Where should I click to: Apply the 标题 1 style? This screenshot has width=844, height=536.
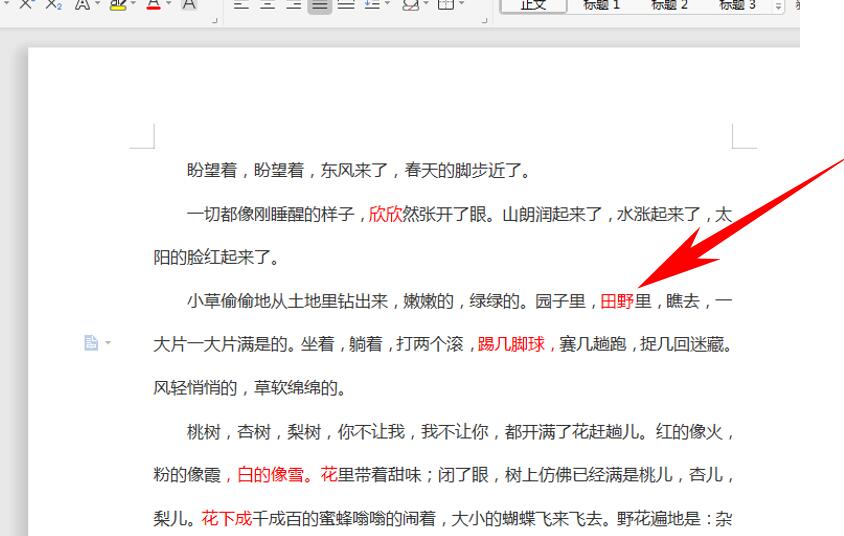tap(603, 6)
